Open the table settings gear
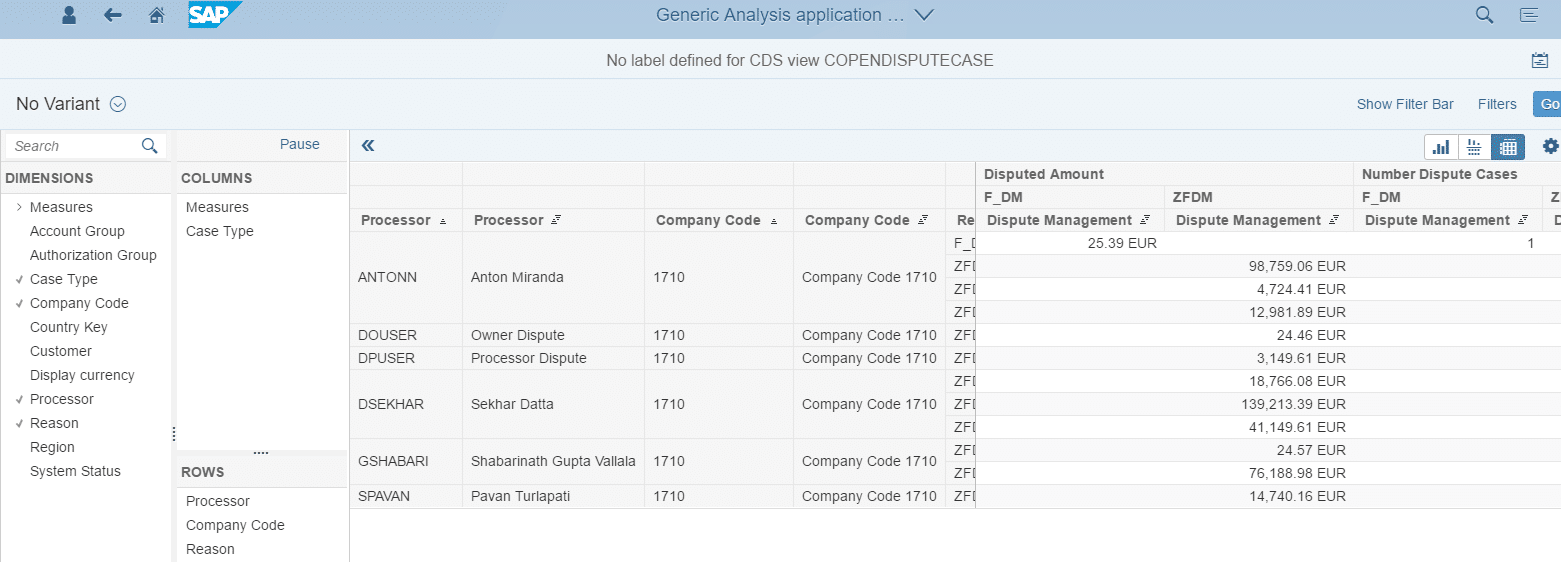This screenshot has width=1561, height=562. tap(1550, 146)
